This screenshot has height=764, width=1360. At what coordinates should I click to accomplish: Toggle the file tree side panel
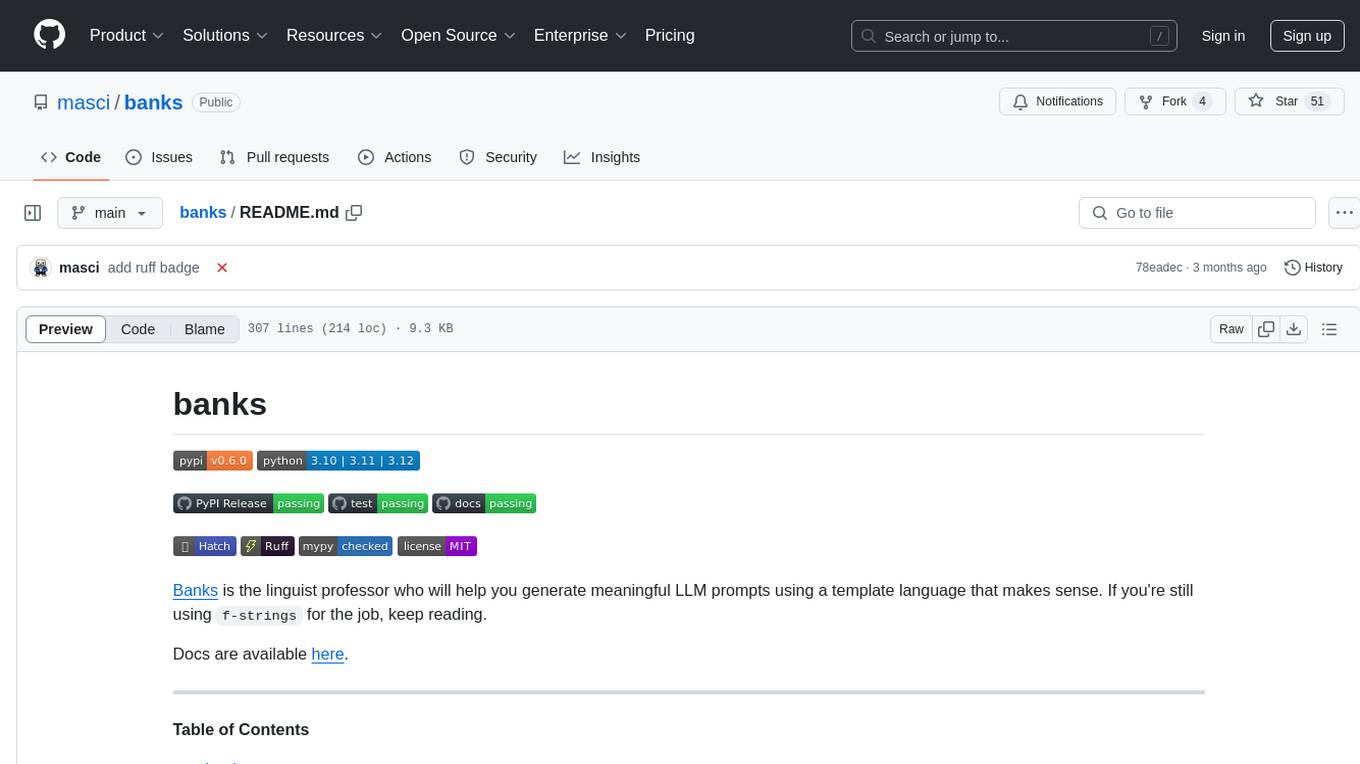(33, 213)
